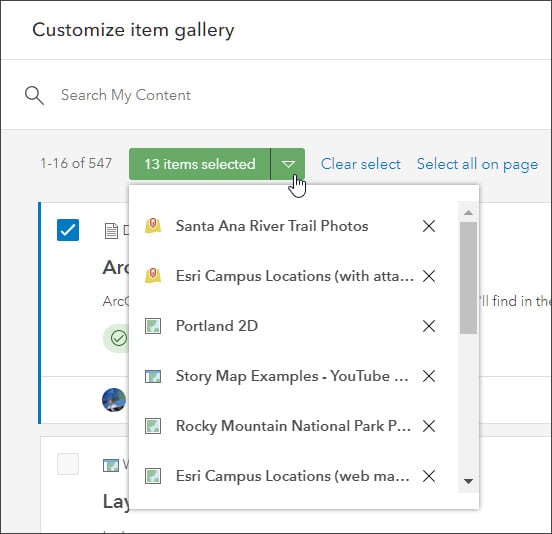
Task: Click the Portland 2D web map icon
Action: coord(153,326)
